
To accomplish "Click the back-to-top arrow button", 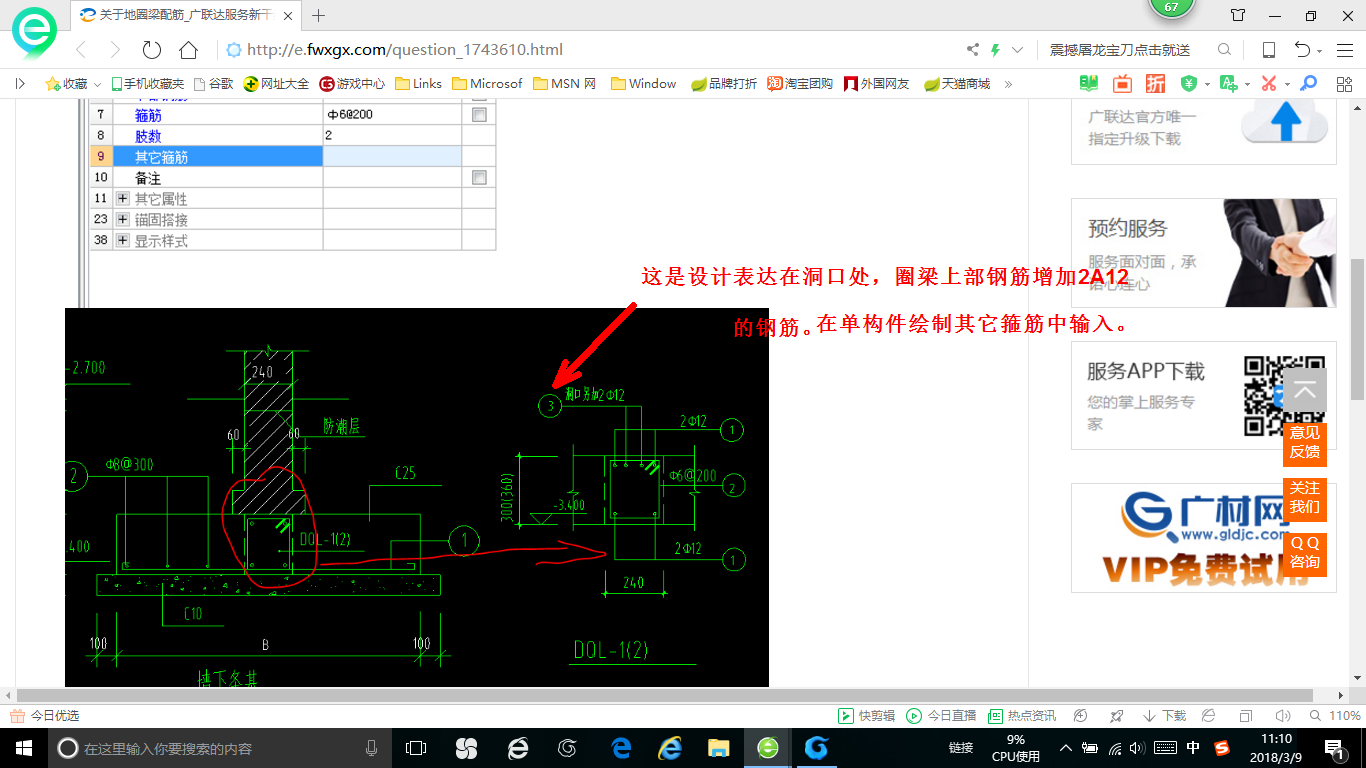I will 1305,391.
